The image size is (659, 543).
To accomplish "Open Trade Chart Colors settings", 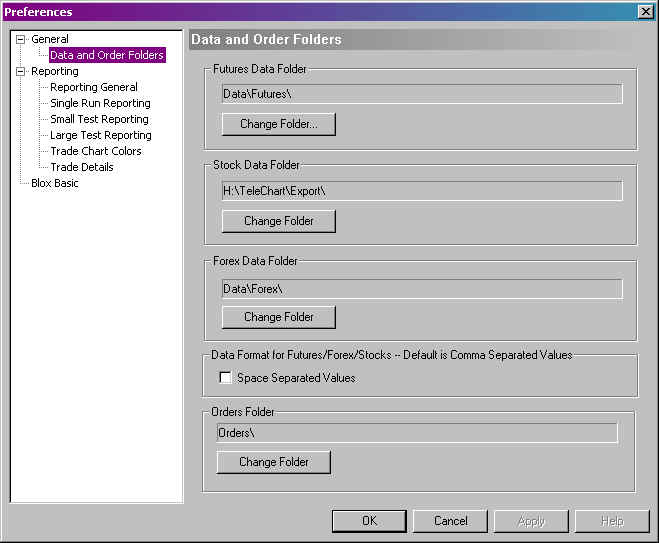I will (96, 152).
